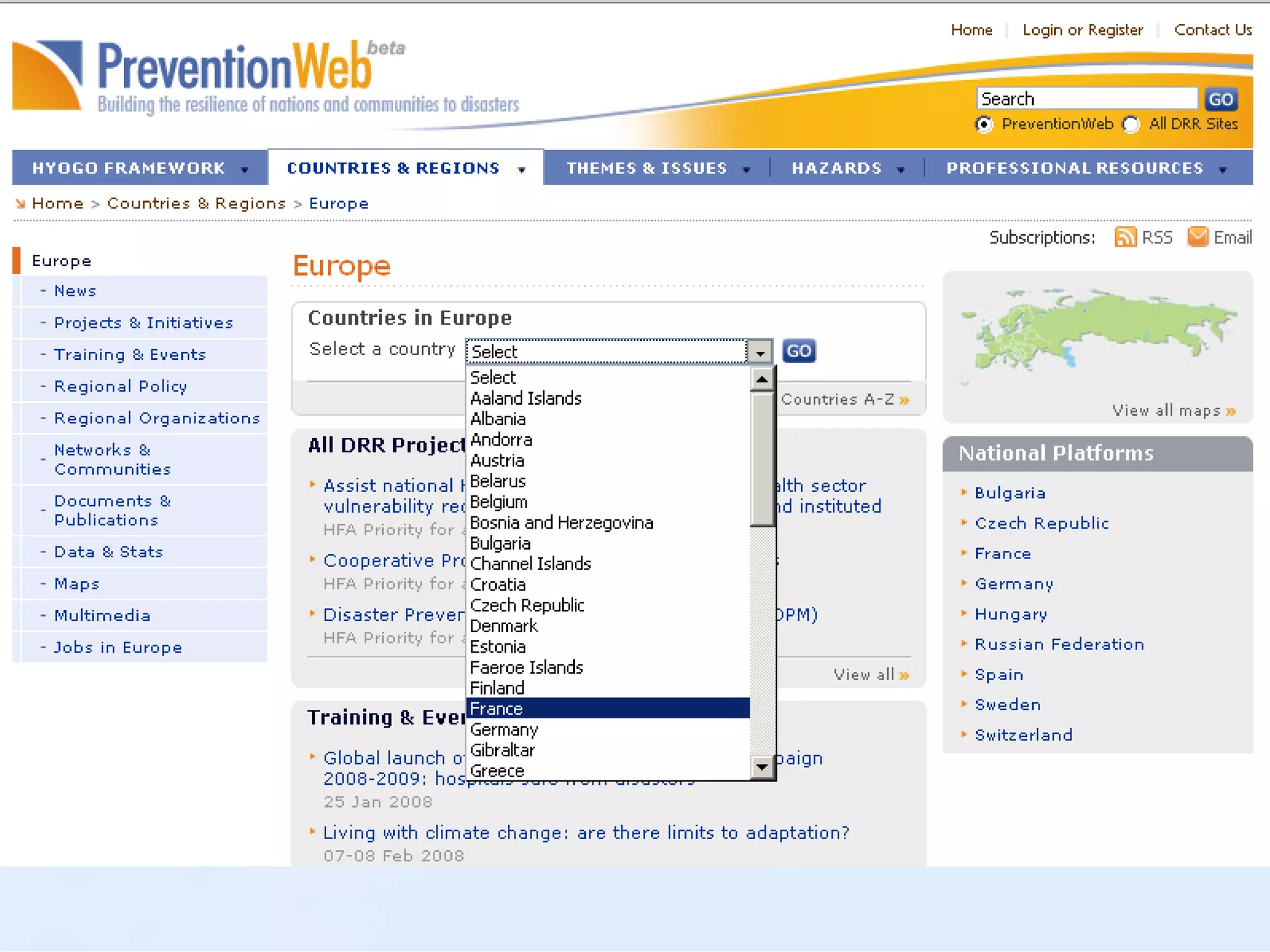This screenshot has width=1270, height=952.
Task: Select the PreventionWeb search radio button
Action: click(984, 125)
